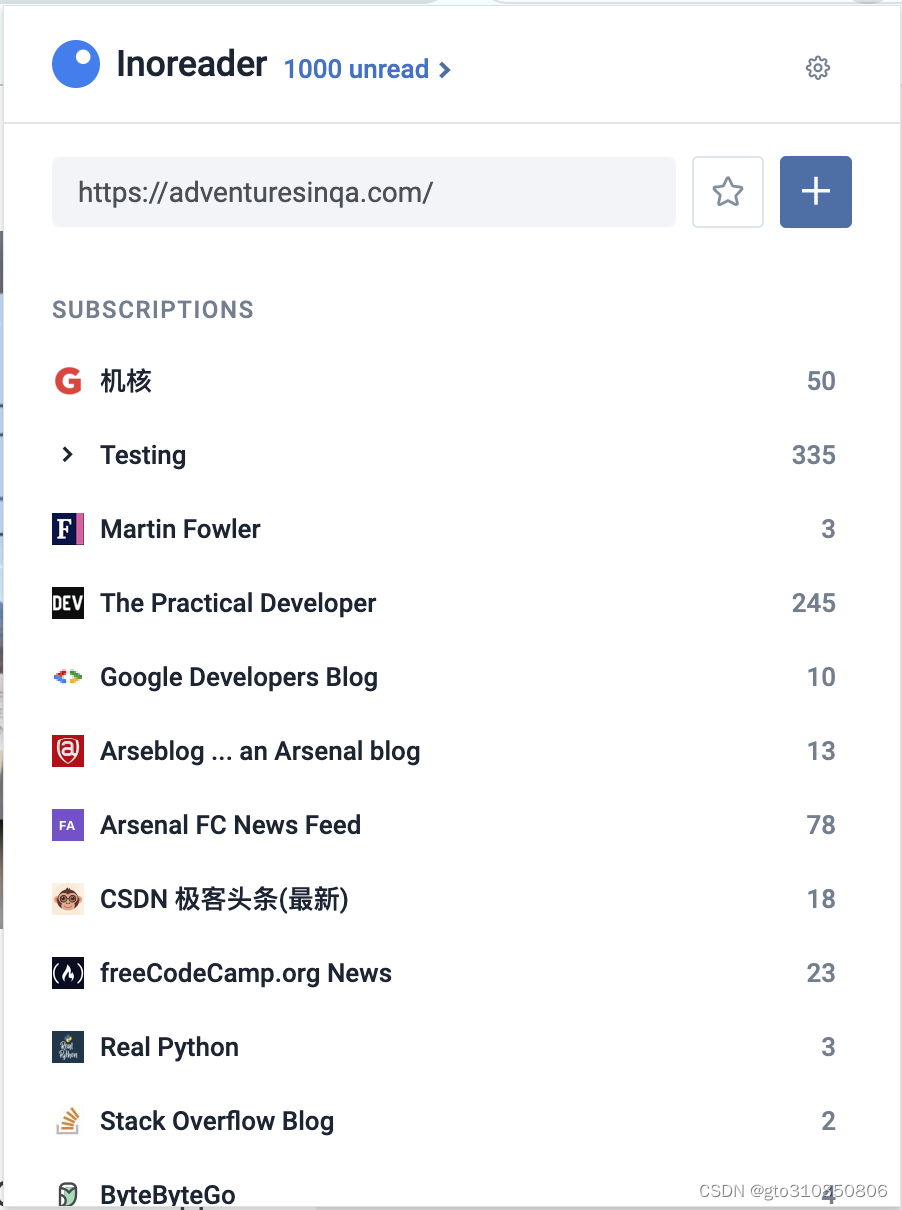902x1210 pixels.
Task: Click the Real Python feed favicon
Action: [68, 1047]
